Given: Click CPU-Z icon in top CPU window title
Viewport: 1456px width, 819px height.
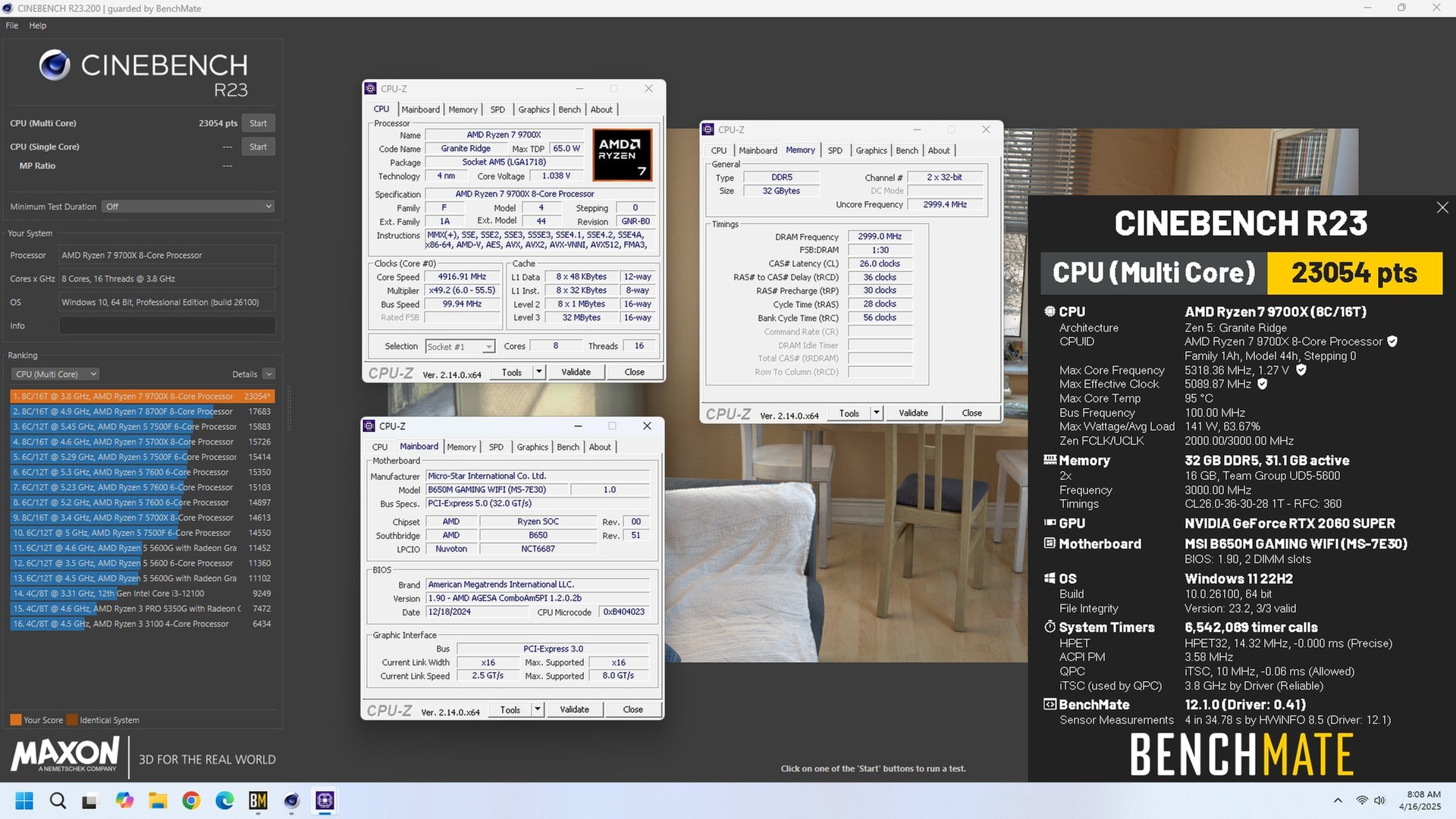Looking at the screenshot, I should pos(370,89).
